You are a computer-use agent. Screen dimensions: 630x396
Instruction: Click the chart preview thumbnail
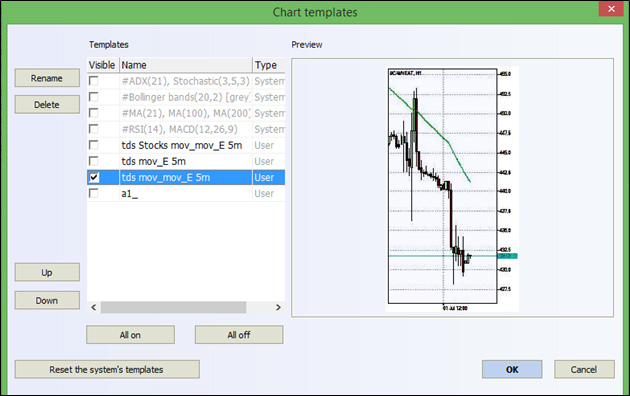[452, 189]
